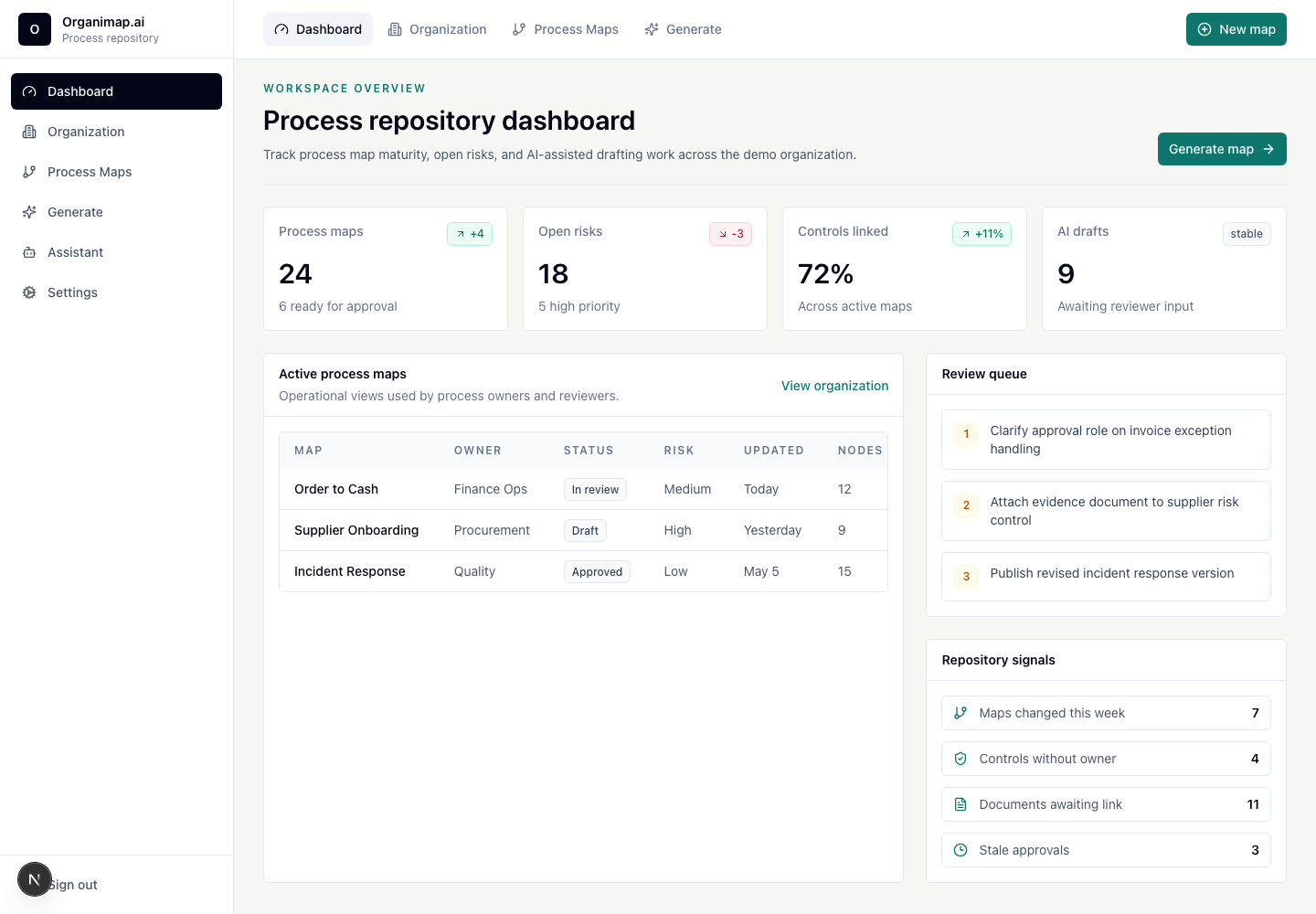
Task: Click plus circle icon in New map button
Action: point(1205,29)
